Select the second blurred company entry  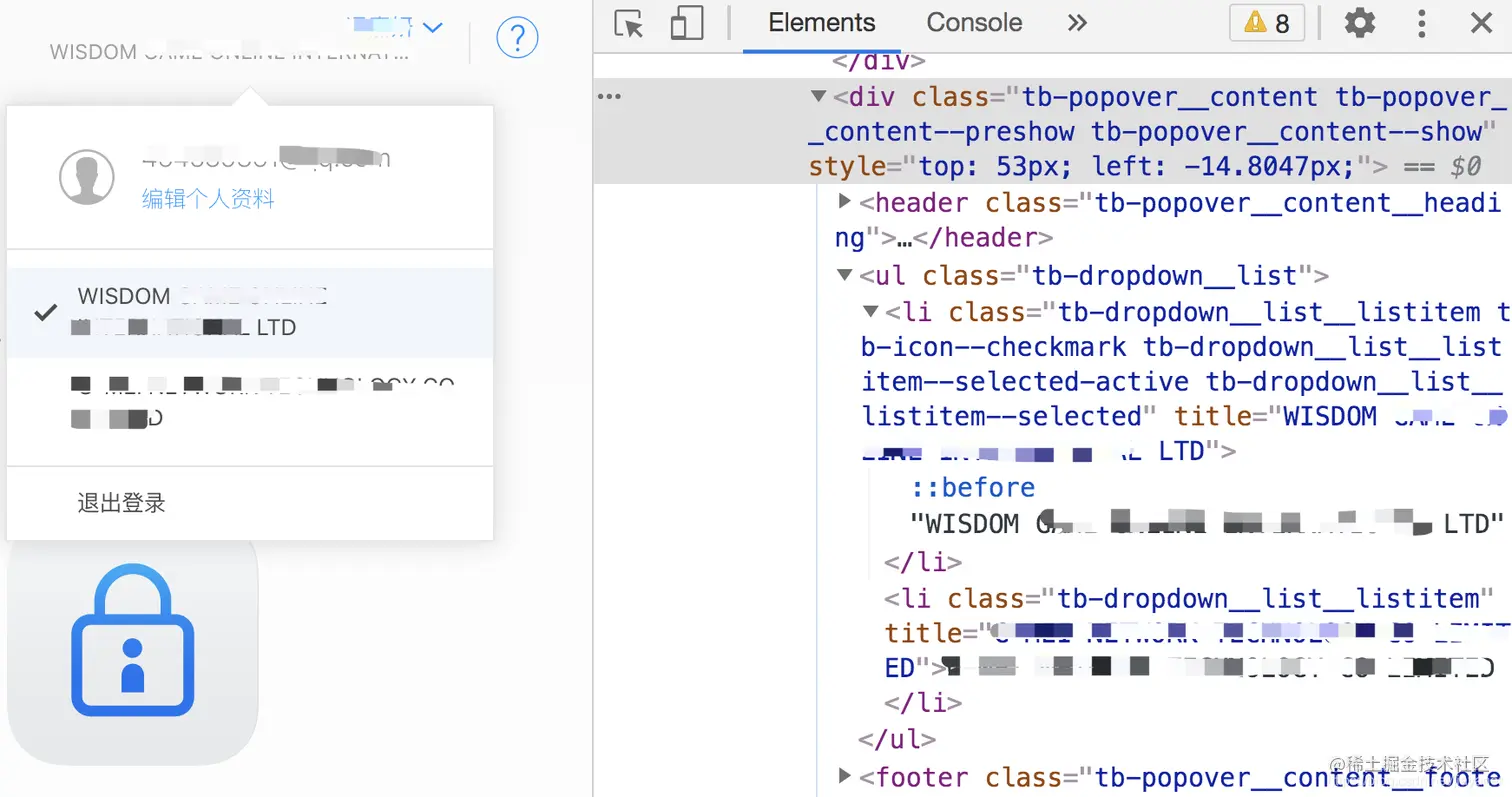[x=250, y=402]
